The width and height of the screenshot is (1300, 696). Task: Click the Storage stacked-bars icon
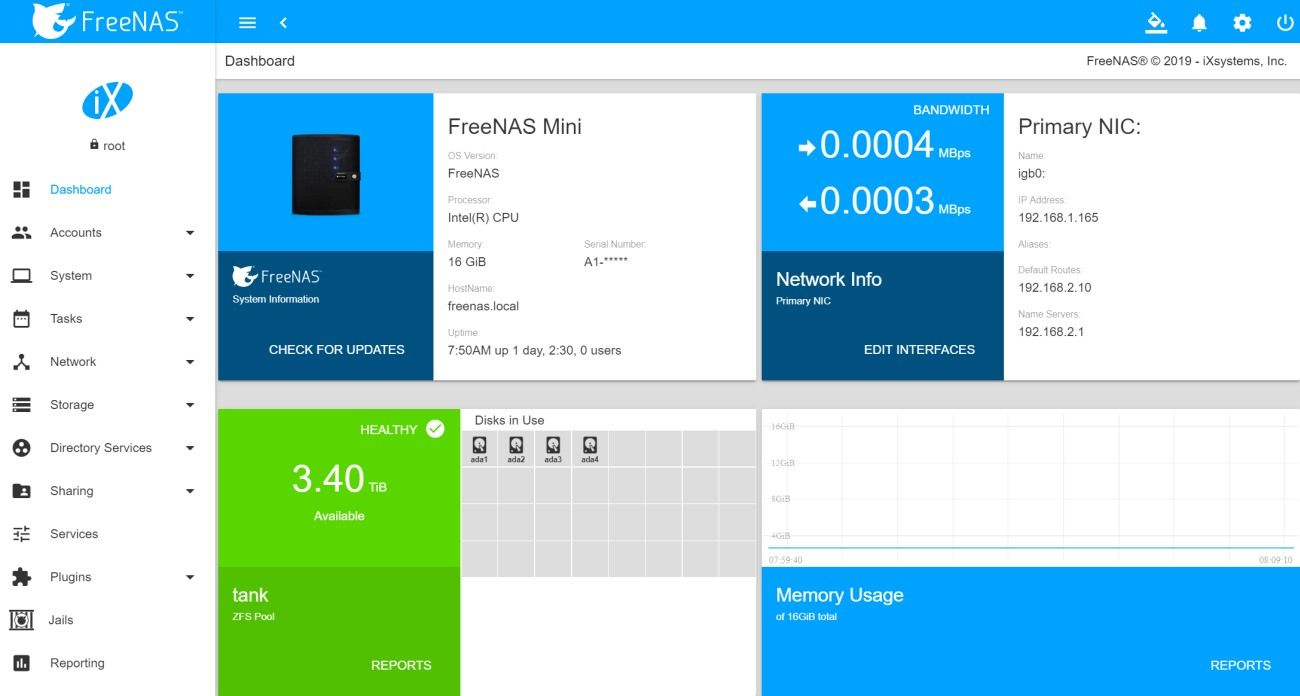pyautogui.click(x=21, y=404)
